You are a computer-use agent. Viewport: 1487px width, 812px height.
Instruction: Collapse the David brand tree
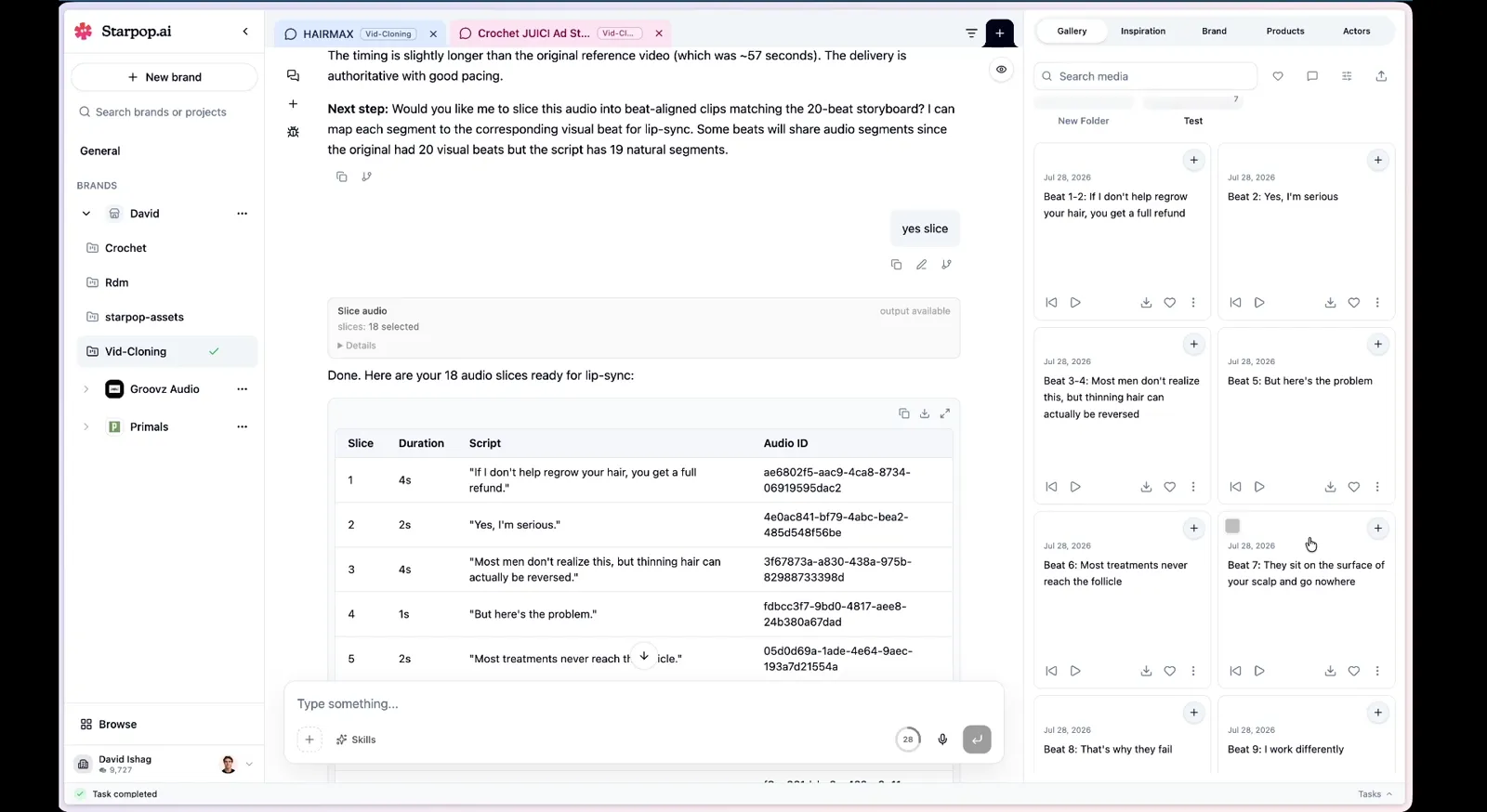coord(86,214)
